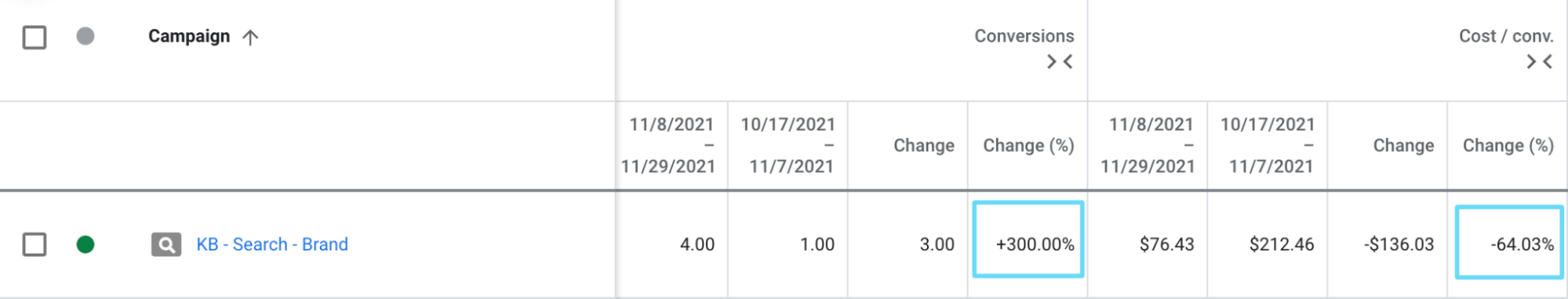Collapse the Conversions comparison columns
Image resolution: width=1568 pixels, height=299 pixels.
(x=1060, y=62)
